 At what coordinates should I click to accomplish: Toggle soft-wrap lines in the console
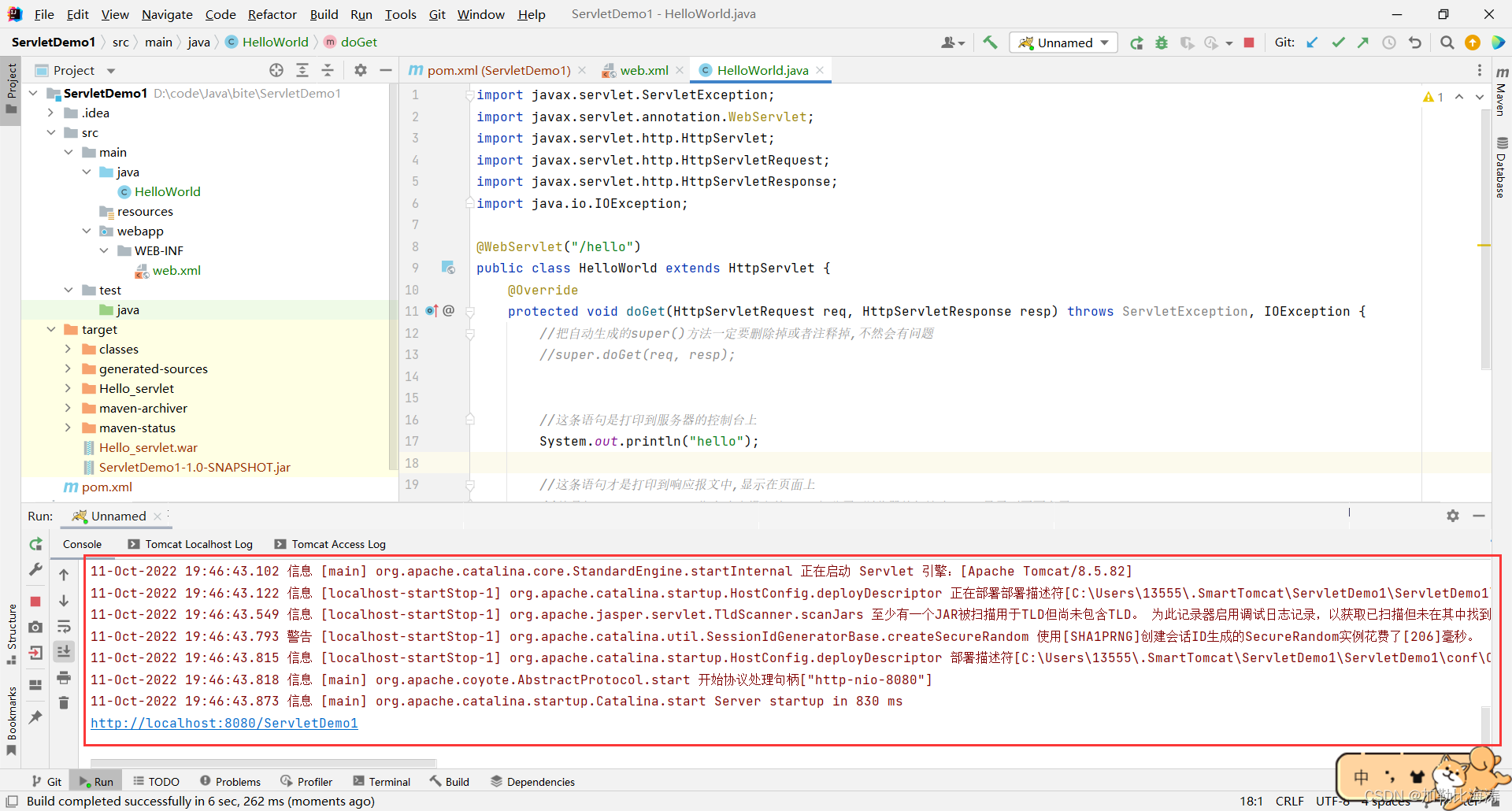65,627
